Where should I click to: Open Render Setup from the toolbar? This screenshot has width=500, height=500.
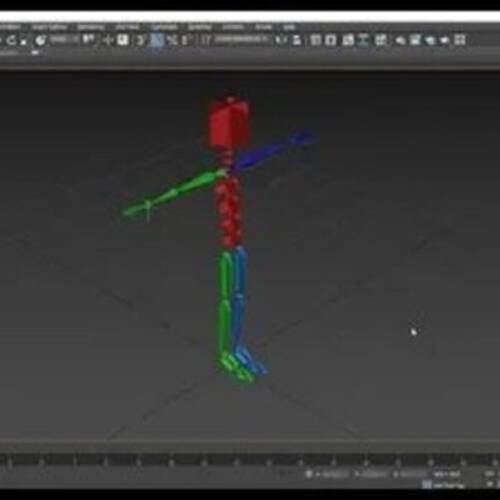click(415, 40)
